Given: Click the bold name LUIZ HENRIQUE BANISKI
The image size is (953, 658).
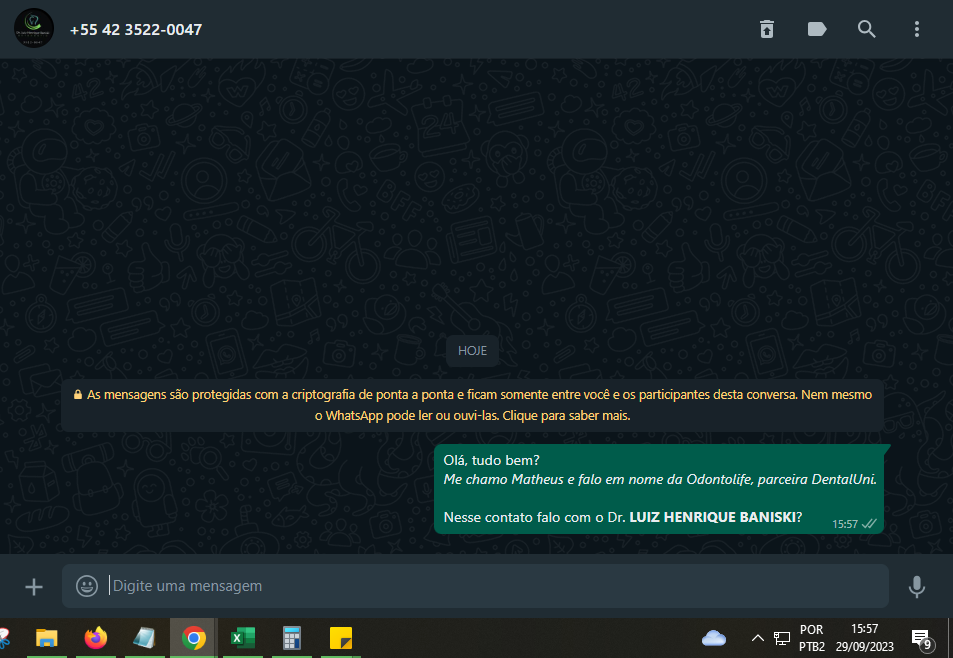Looking at the screenshot, I should tap(712, 517).
